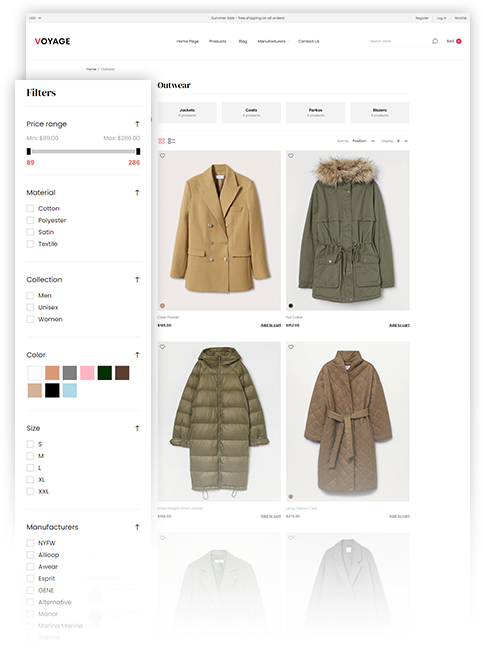483x648 pixels.
Task: Click Home in the breadcrumb
Action: 91,69
